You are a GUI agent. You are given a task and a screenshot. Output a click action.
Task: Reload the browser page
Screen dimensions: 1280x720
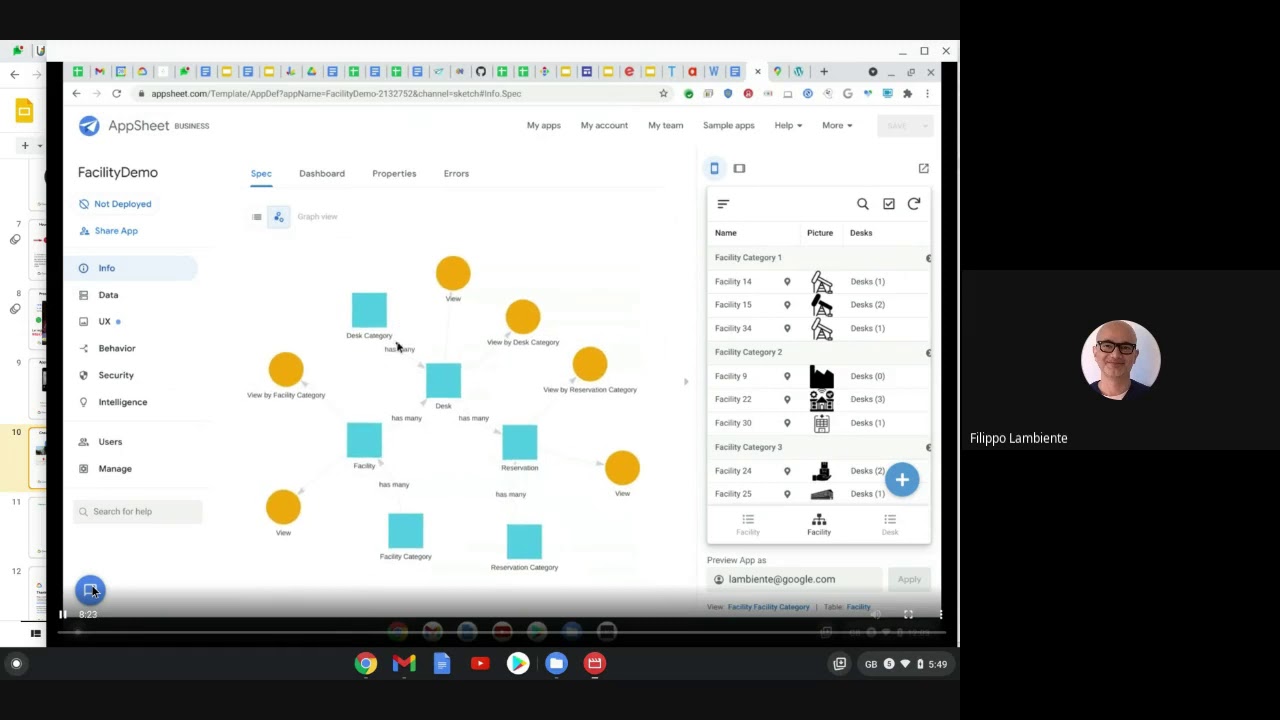[x=116, y=94]
